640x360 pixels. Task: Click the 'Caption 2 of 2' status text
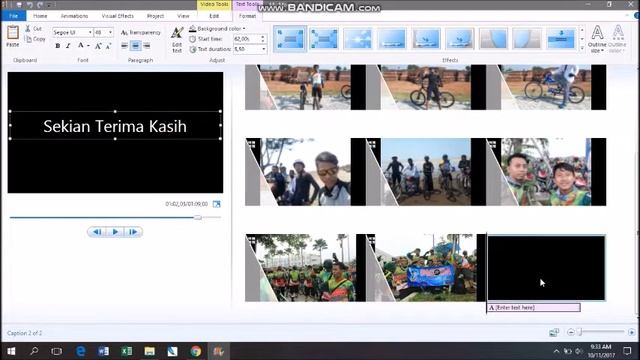pyautogui.click(x=24, y=333)
